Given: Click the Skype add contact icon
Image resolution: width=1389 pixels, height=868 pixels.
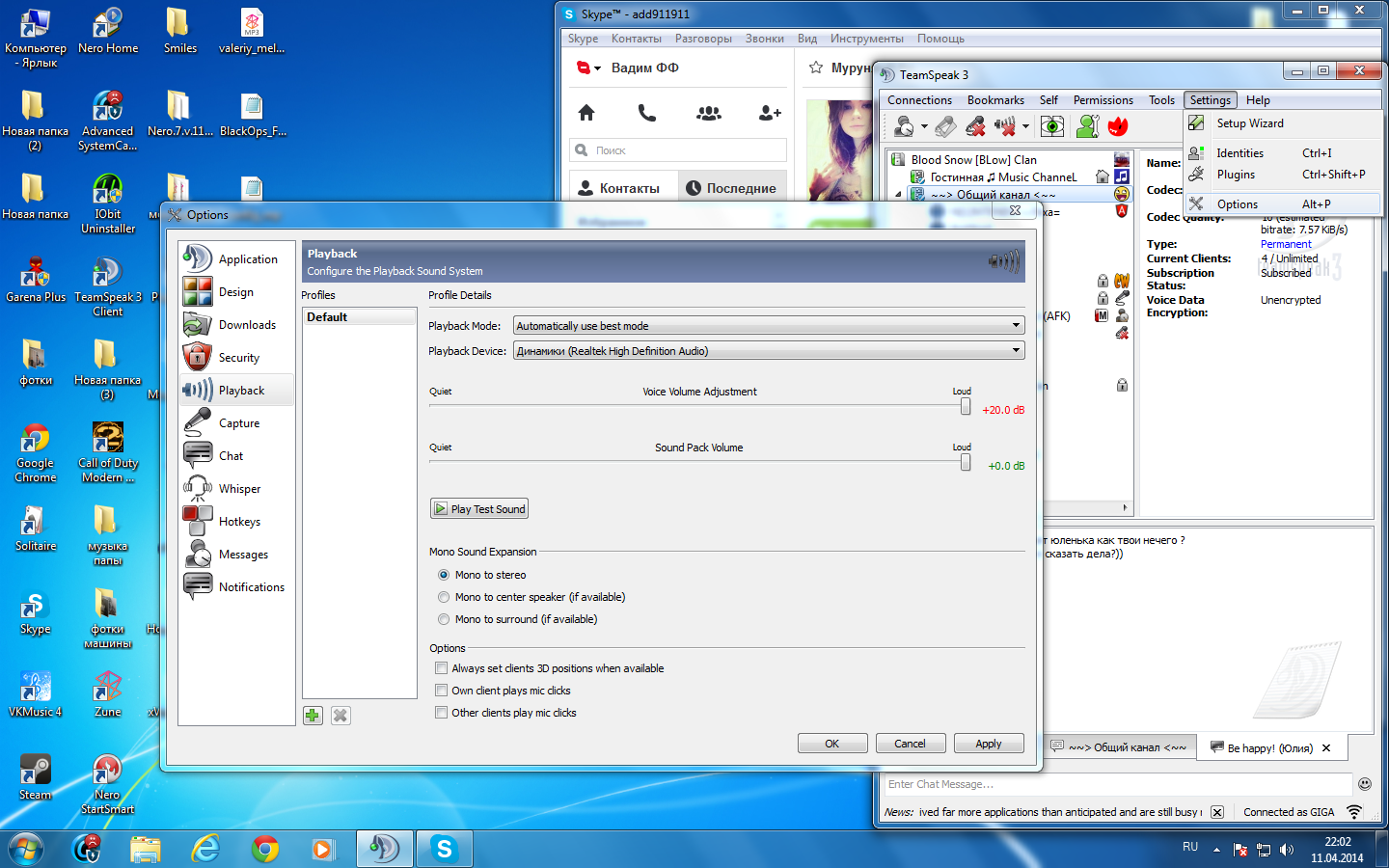Looking at the screenshot, I should [770, 113].
